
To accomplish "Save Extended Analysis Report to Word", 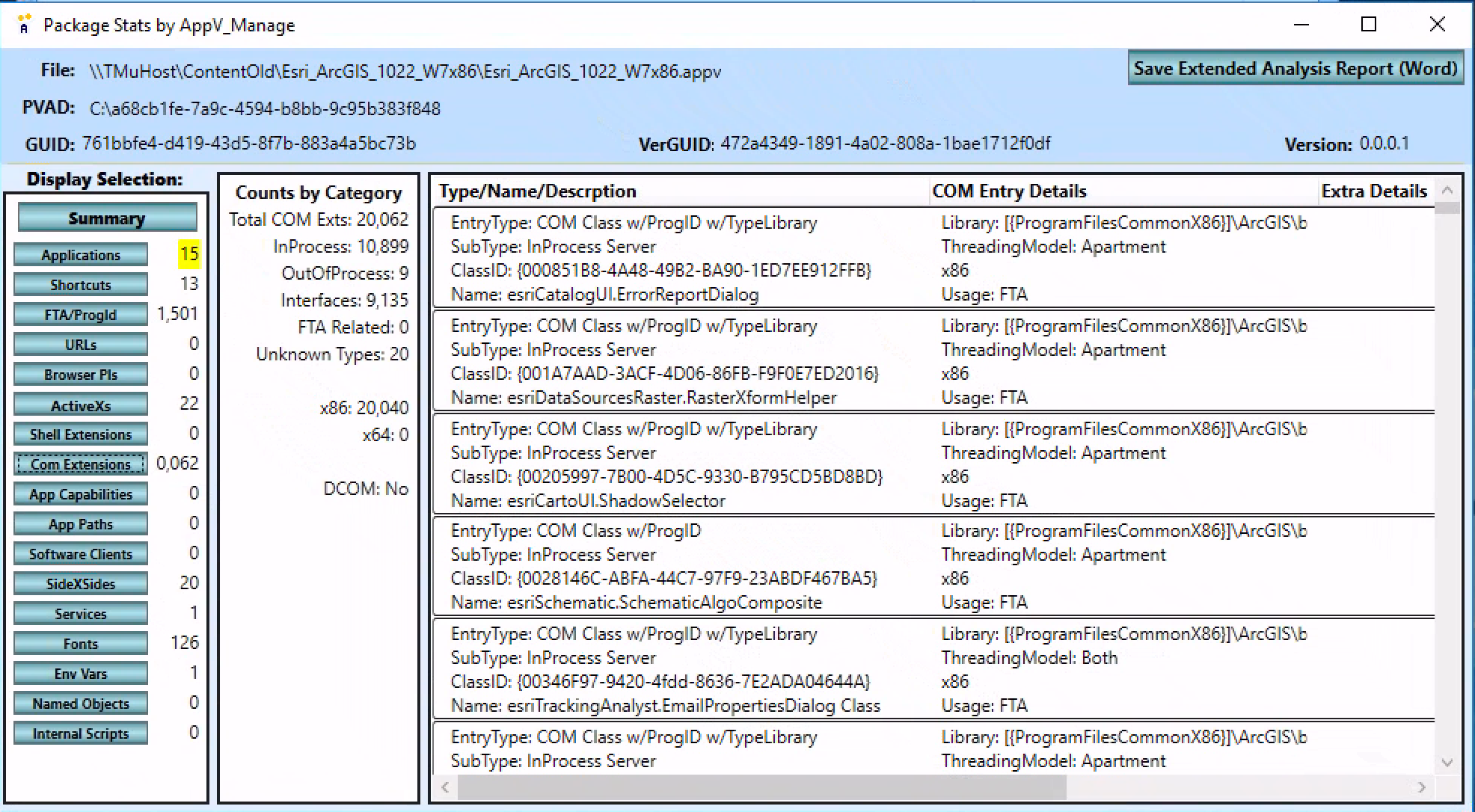I will pos(1295,69).
